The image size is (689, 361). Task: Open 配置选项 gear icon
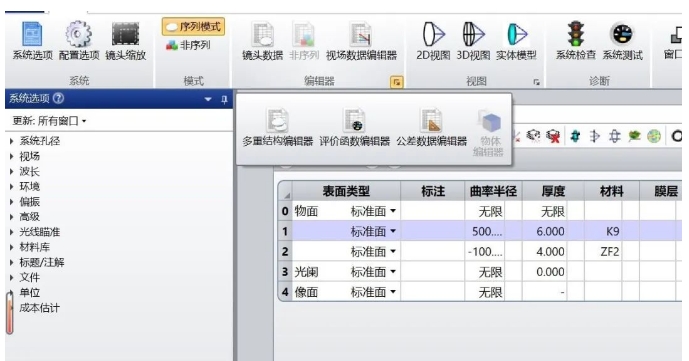pyautogui.click(x=79, y=41)
